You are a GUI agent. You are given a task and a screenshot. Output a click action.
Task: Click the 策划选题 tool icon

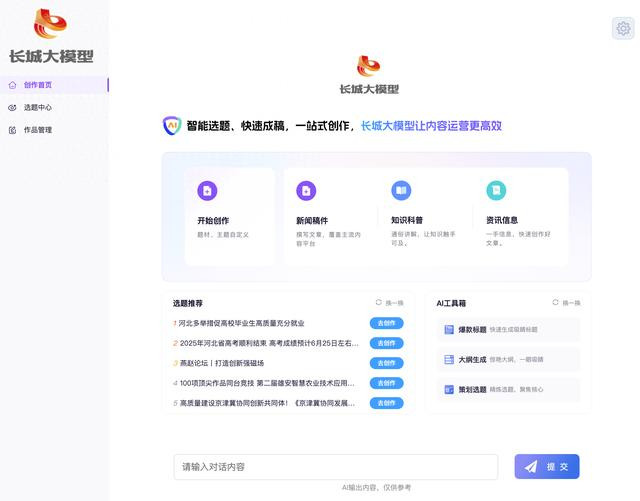pos(449,390)
